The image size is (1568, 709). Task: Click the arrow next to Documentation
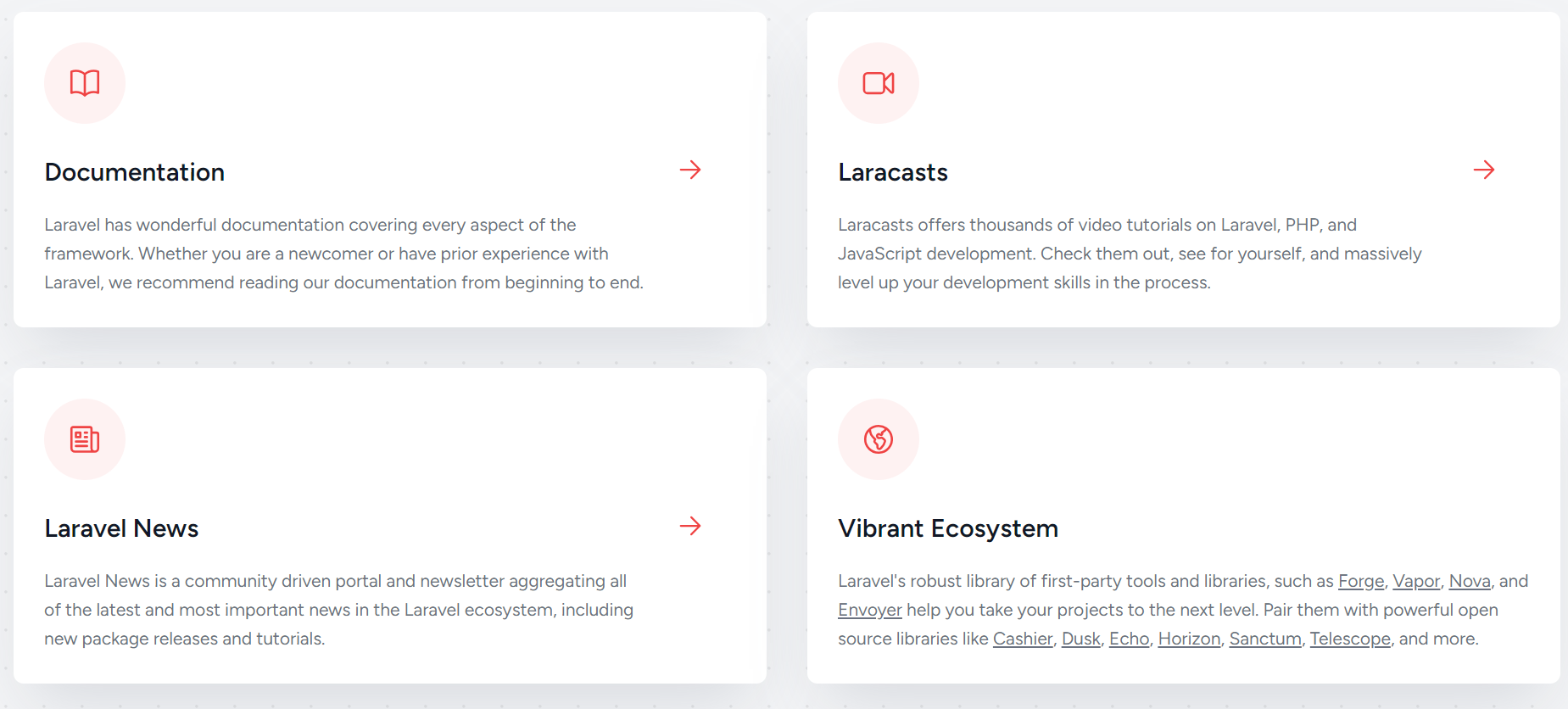pyautogui.click(x=690, y=170)
